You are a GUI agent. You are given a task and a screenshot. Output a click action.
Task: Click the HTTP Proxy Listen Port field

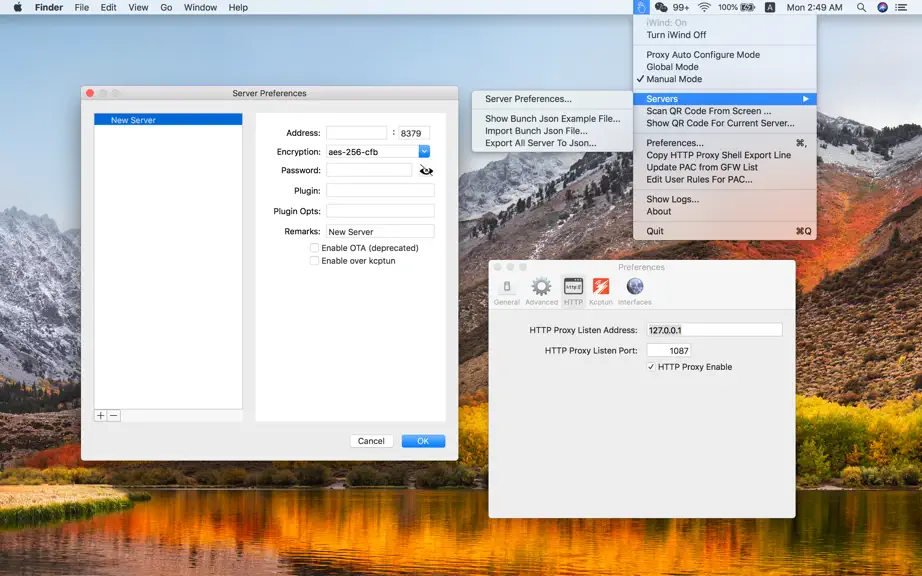pyautogui.click(x=669, y=351)
